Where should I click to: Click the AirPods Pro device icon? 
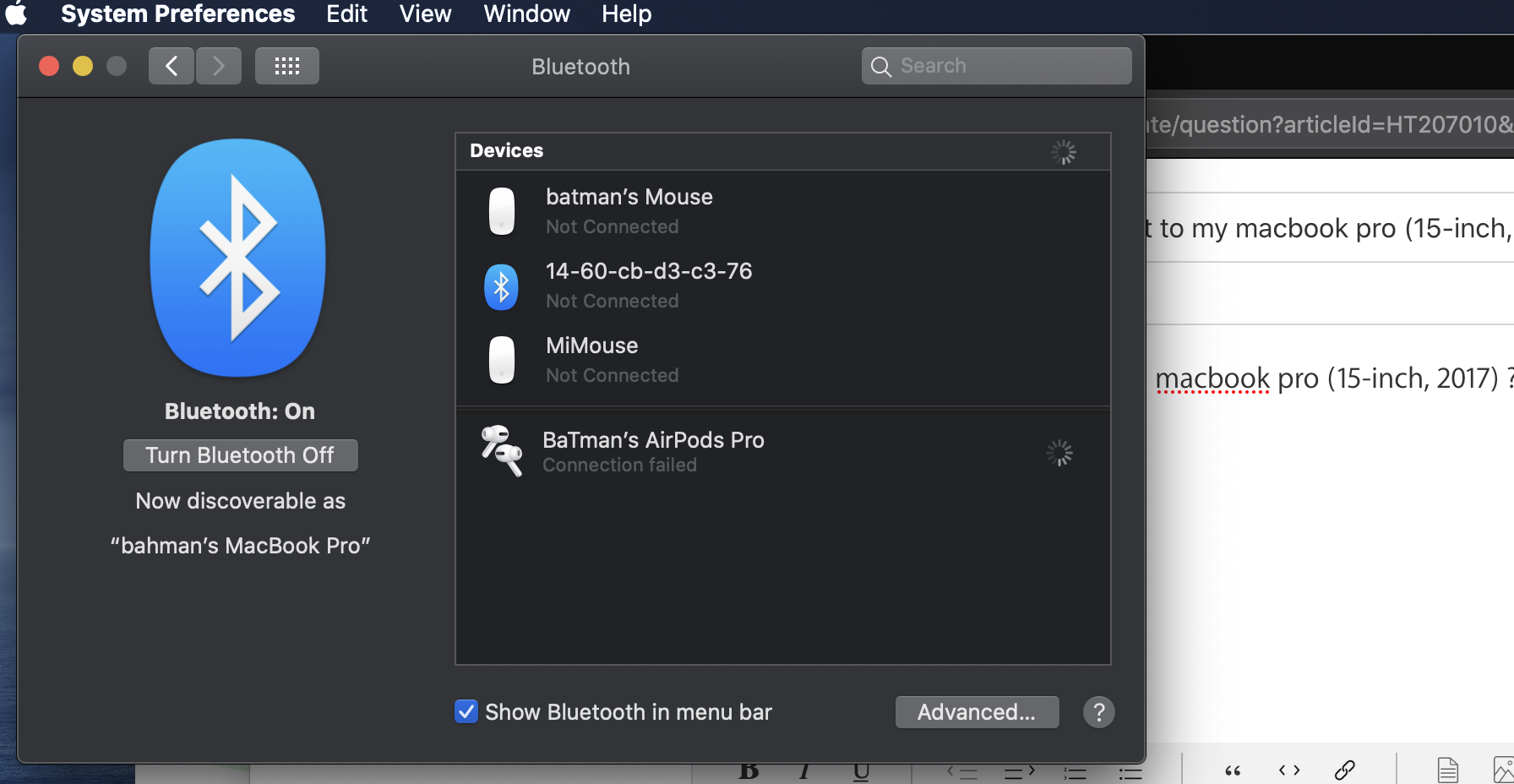[x=502, y=450]
